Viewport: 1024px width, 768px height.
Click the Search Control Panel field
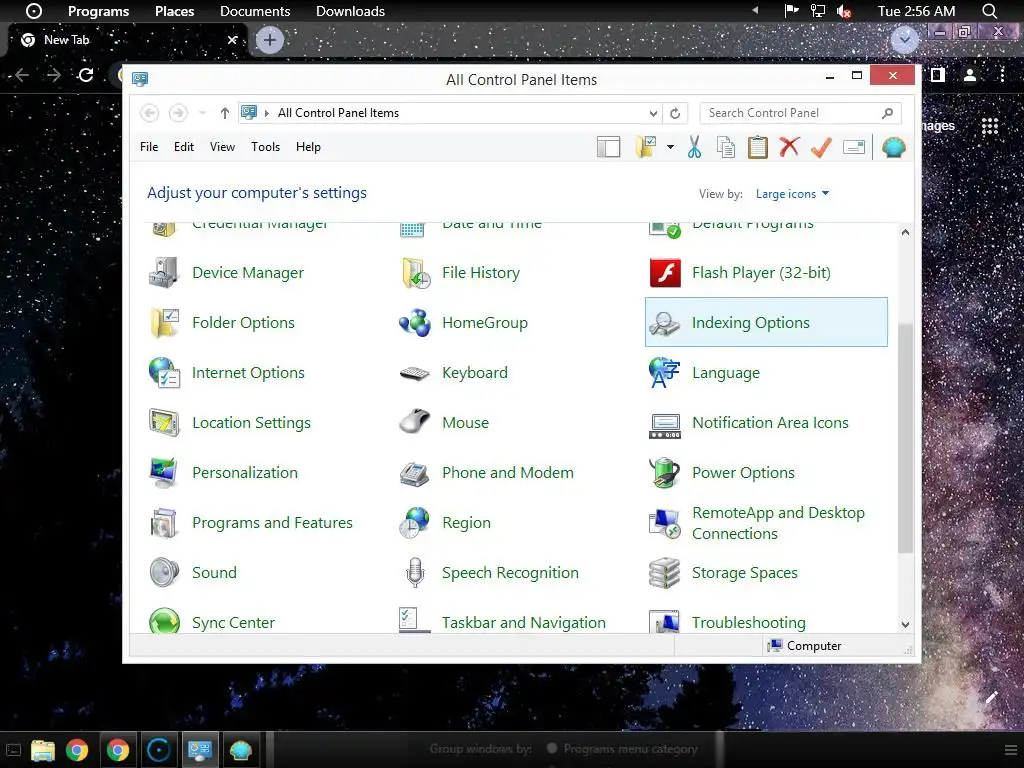point(801,113)
